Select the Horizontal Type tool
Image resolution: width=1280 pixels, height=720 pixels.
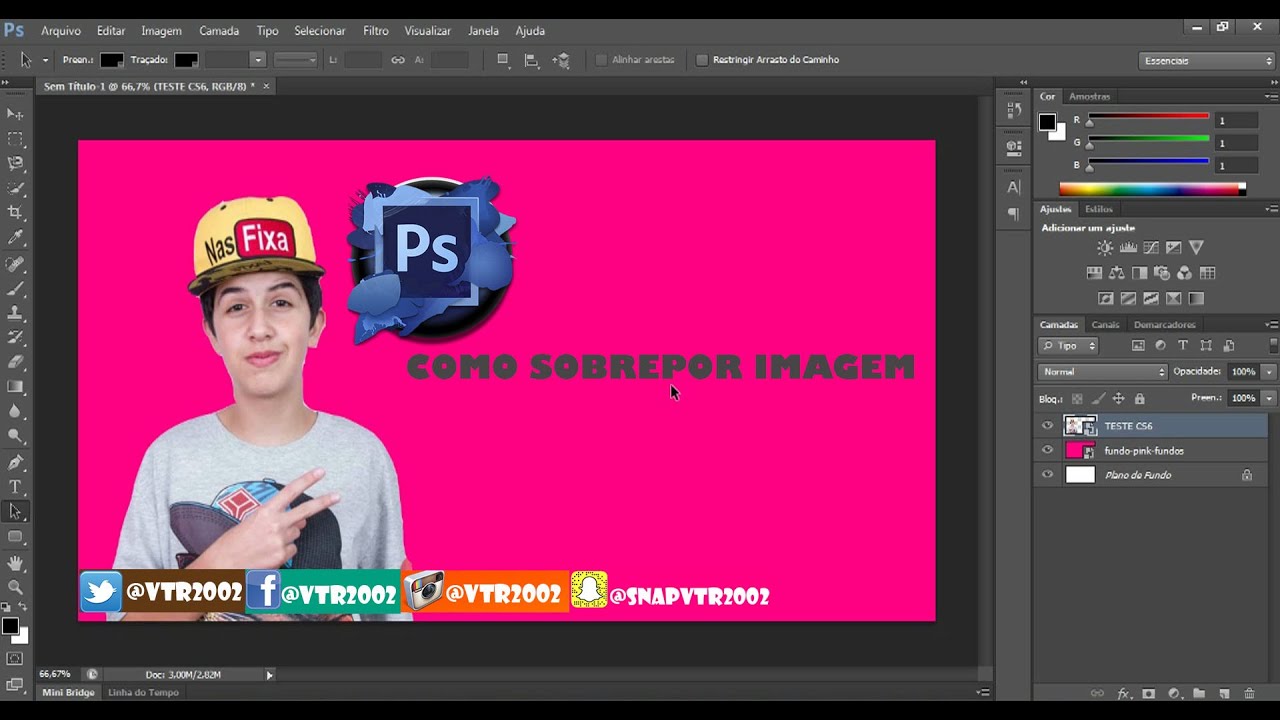tap(15, 487)
